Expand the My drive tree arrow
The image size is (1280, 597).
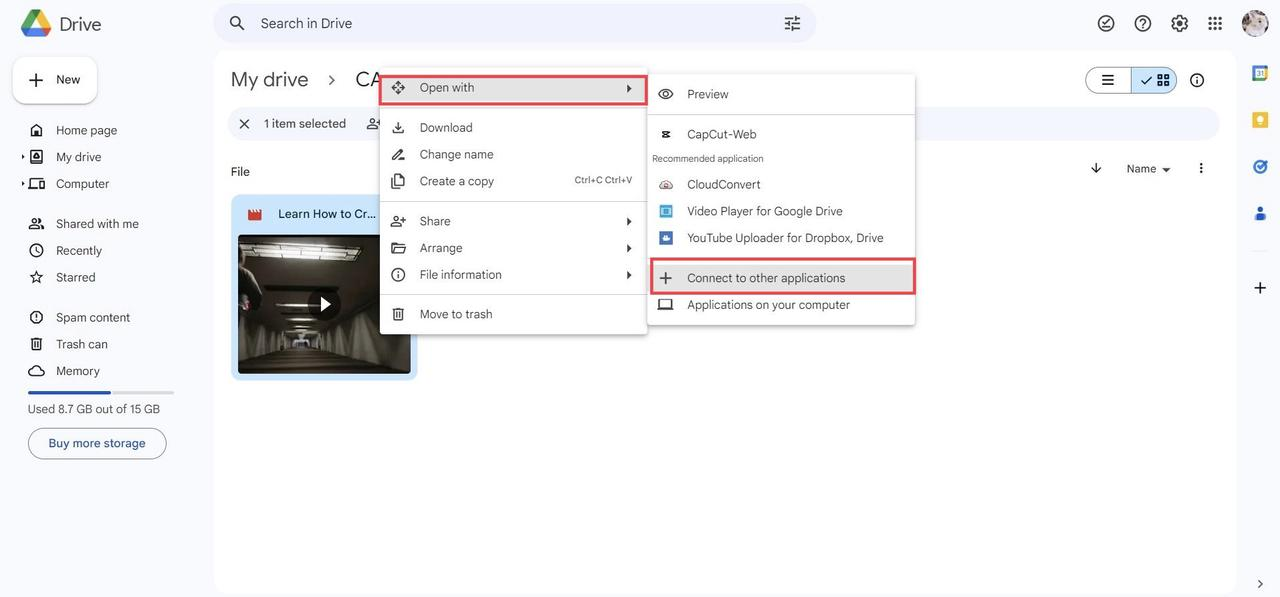coord(23,157)
